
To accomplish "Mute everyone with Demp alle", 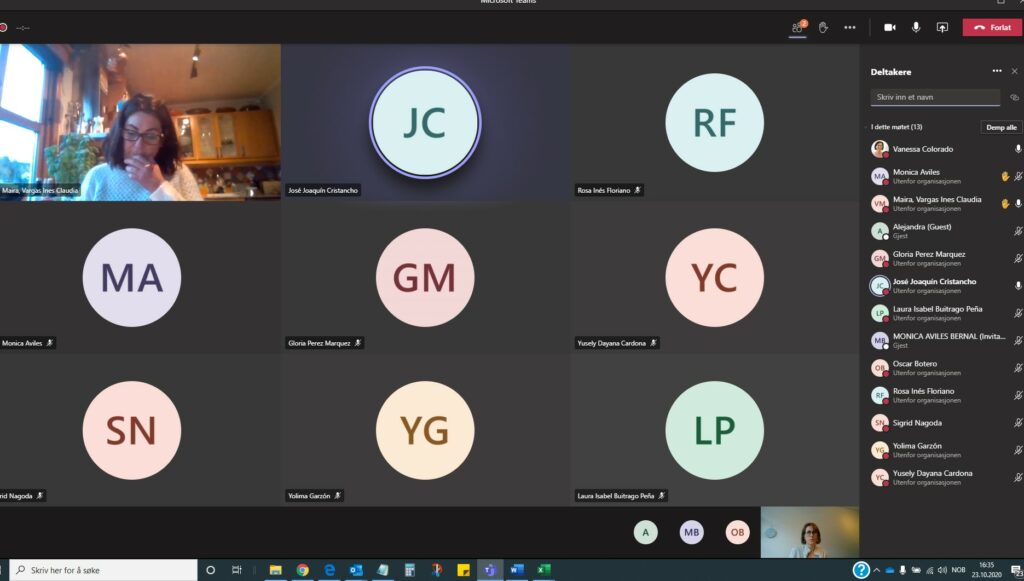I will click(1000, 127).
